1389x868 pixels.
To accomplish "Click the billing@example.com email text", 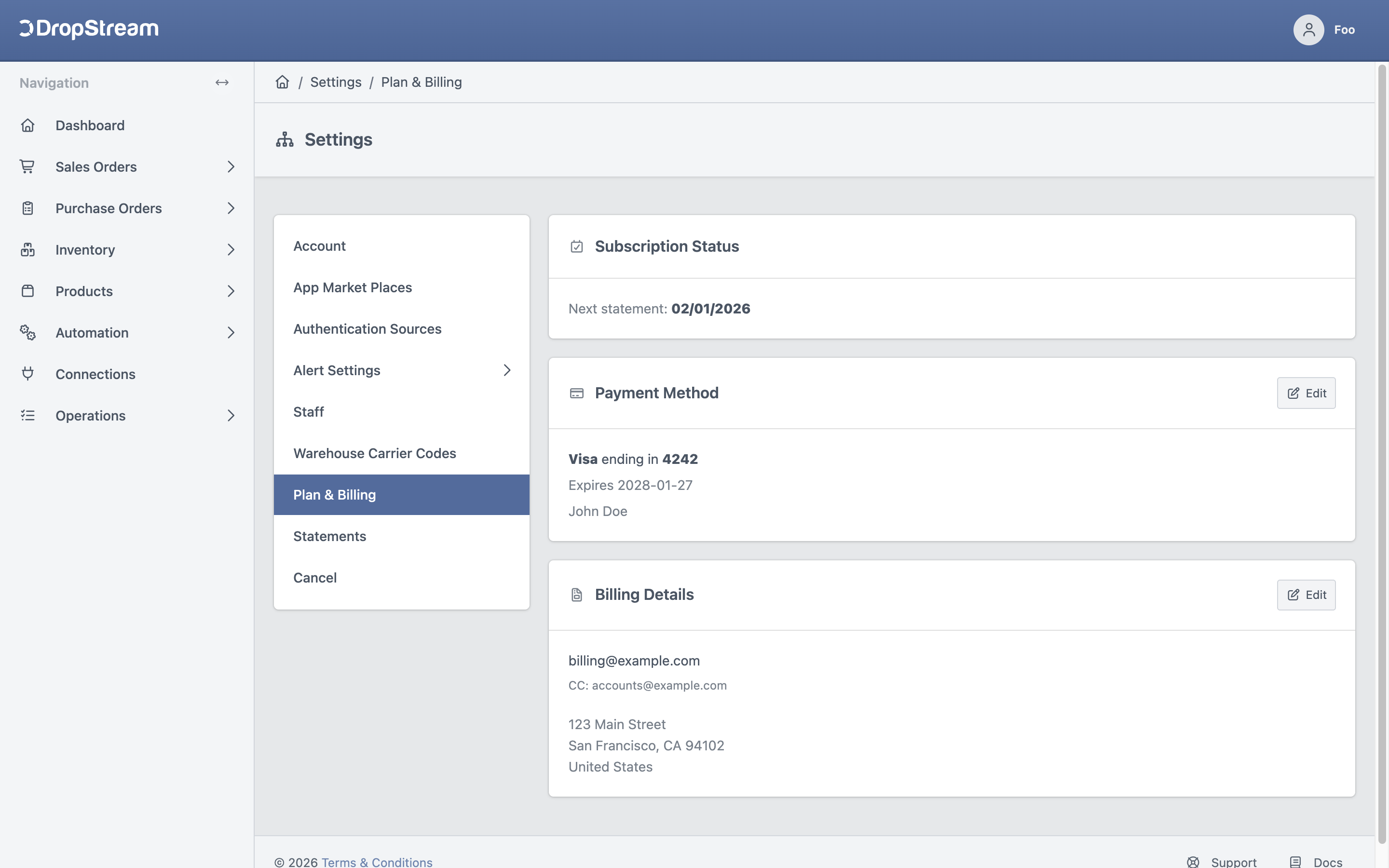I will tap(634, 661).
